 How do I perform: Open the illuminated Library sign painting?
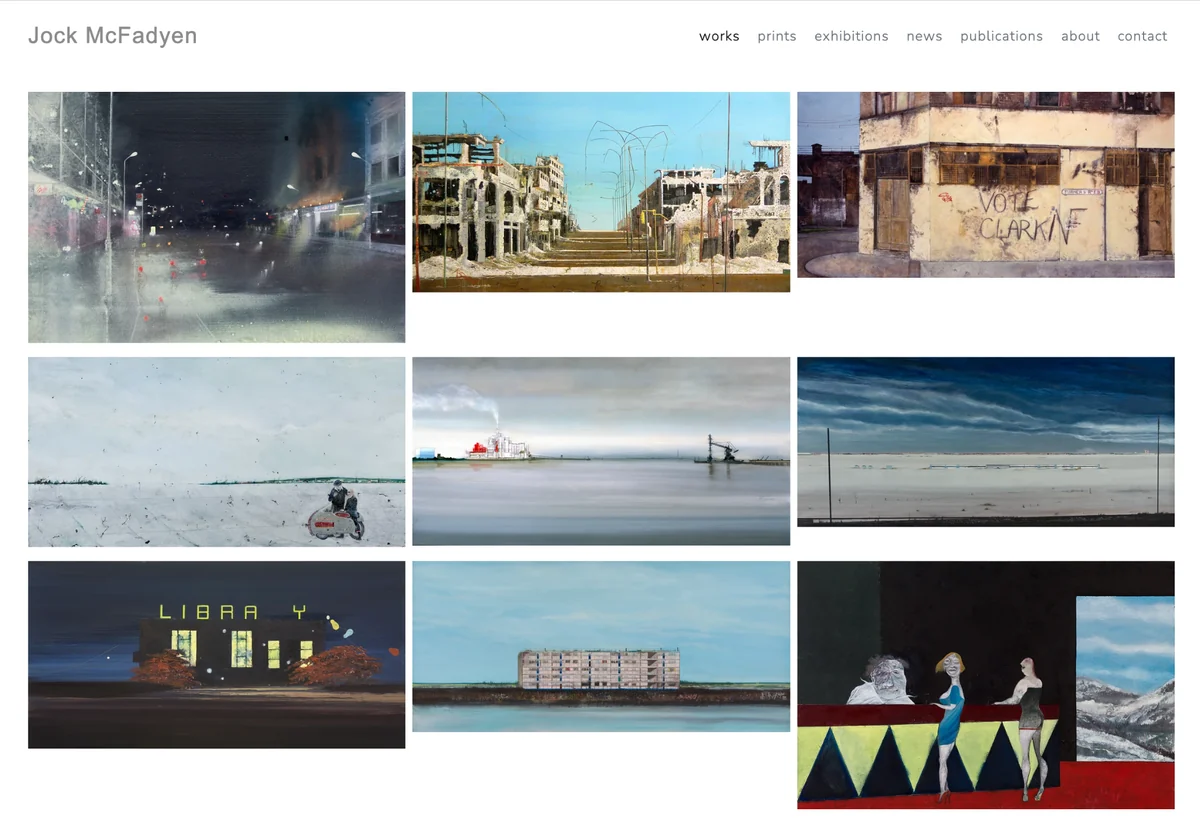pyautogui.click(x=217, y=655)
